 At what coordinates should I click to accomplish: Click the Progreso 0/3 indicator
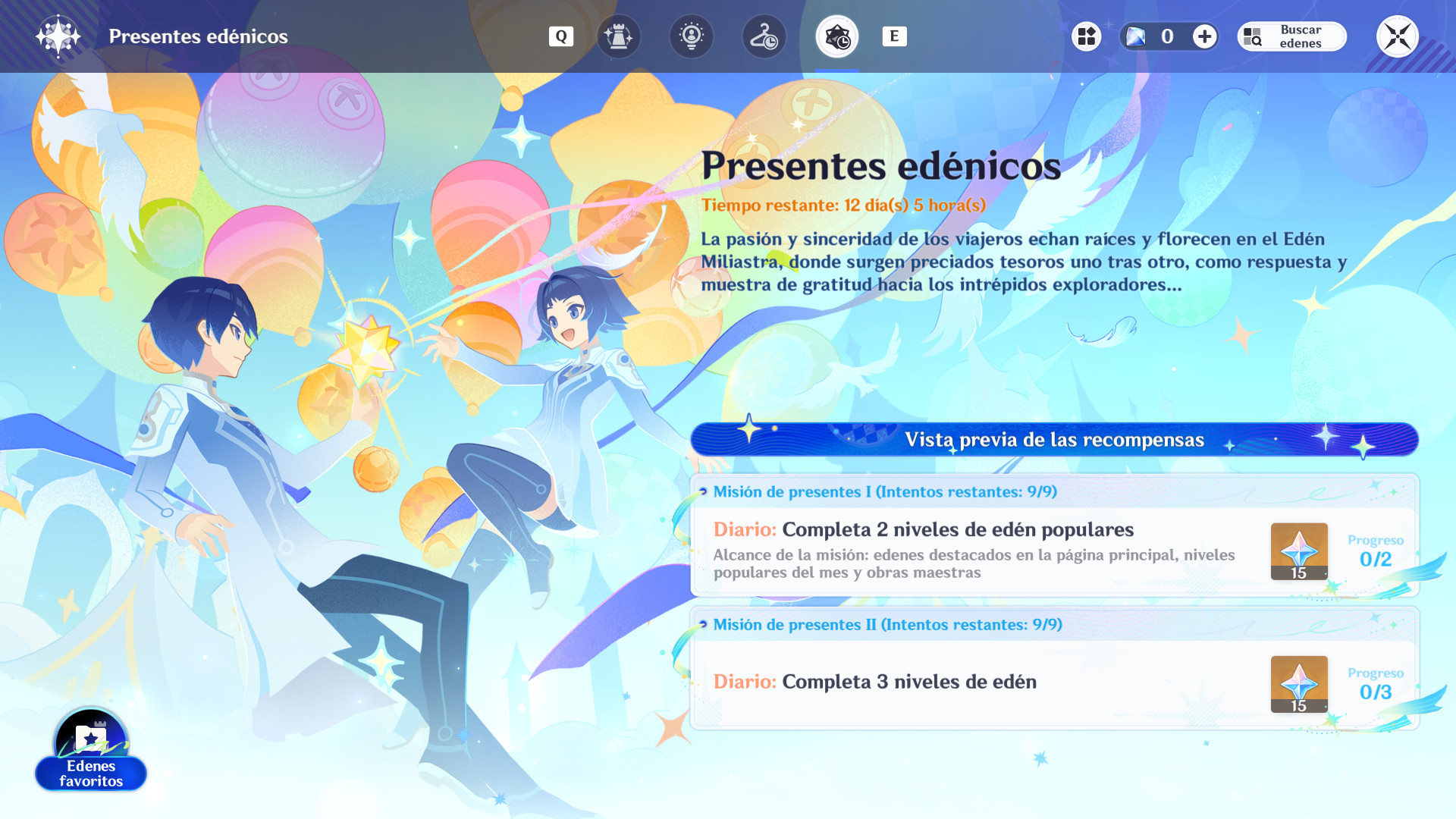coord(1376,684)
